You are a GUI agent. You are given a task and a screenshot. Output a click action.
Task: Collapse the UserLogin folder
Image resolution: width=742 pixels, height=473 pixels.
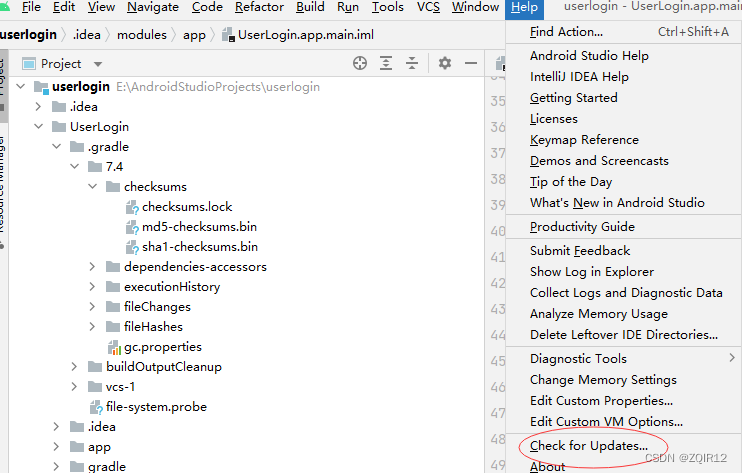39,126
